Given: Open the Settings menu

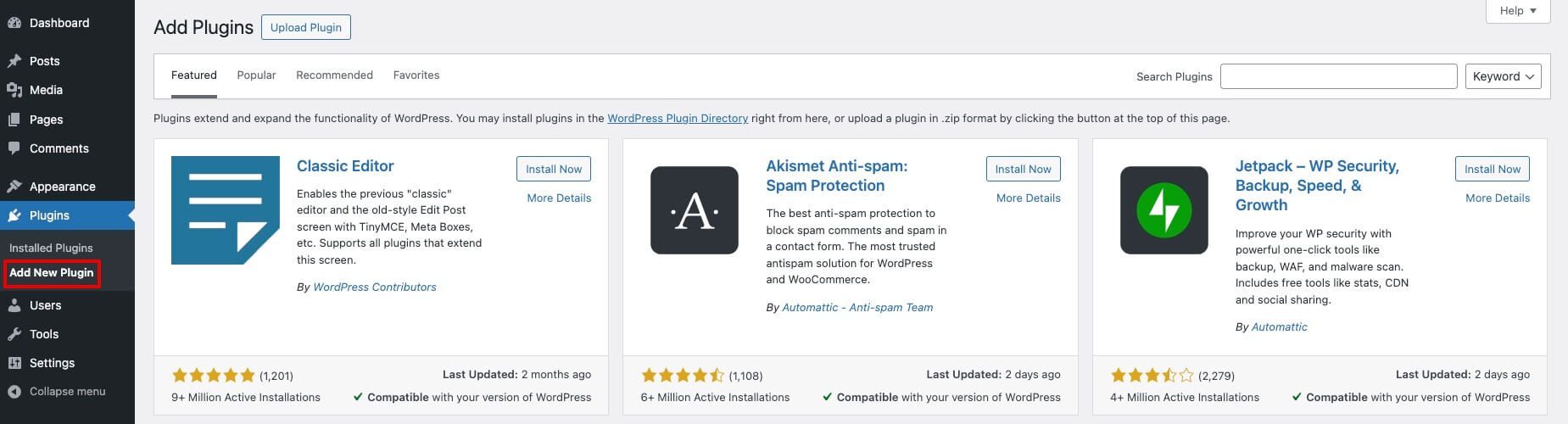Looking at the screenshot, I should (67, 363).
